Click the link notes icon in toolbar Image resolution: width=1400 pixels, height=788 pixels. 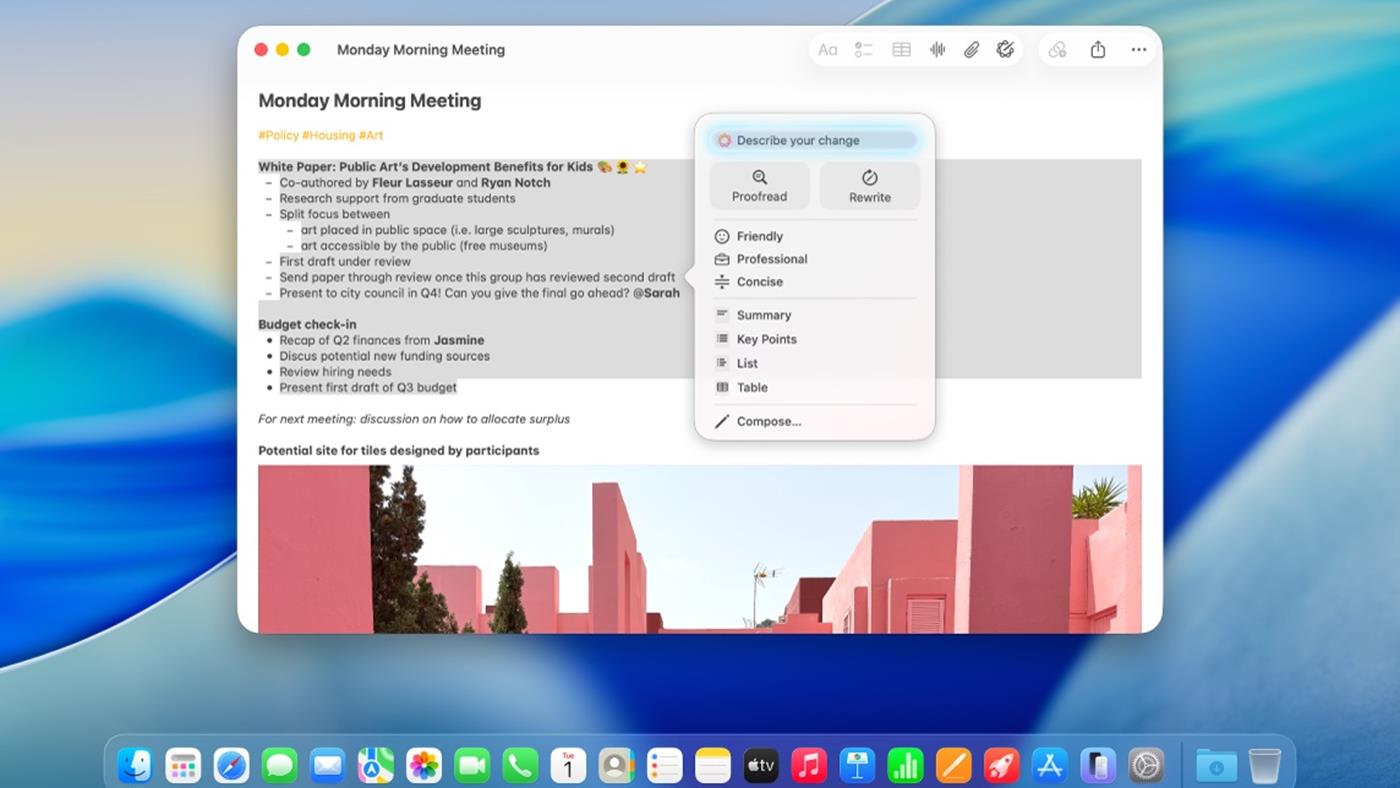tap(1057, 50)
